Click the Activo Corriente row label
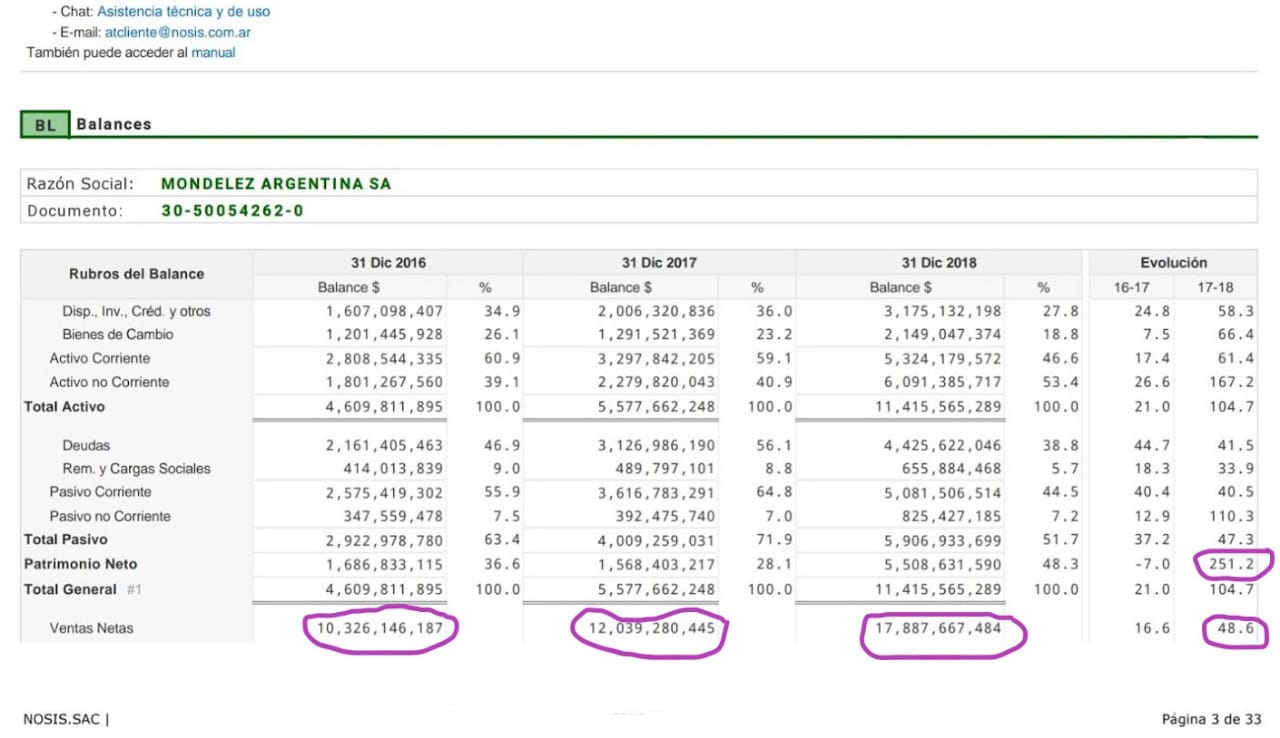This screenshot has height=738, width=1280. pos(100,358)
